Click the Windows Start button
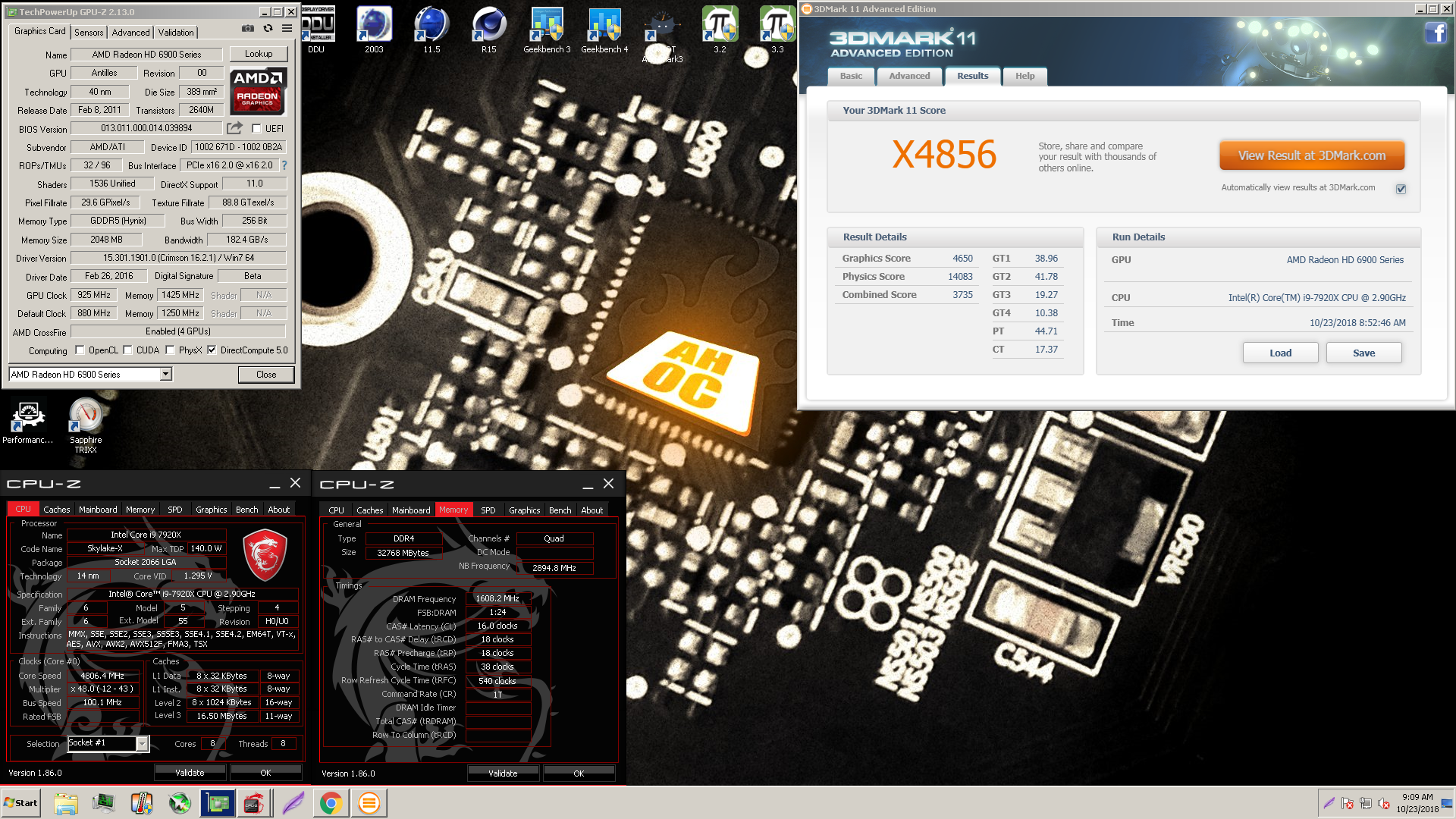 click(21, 803)
